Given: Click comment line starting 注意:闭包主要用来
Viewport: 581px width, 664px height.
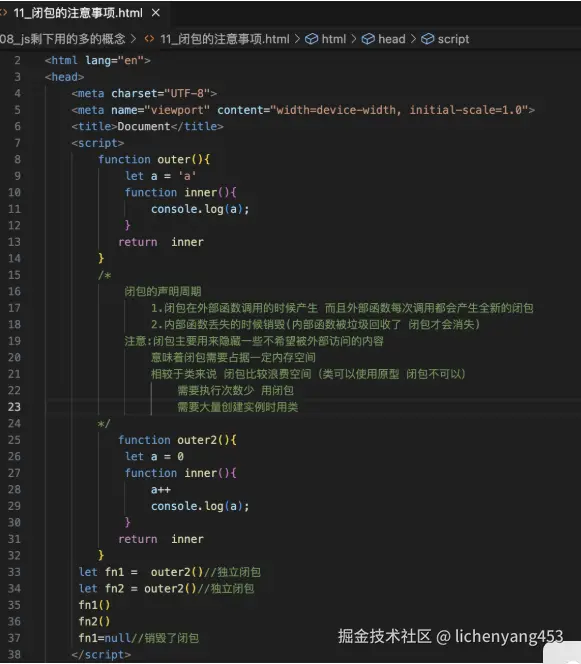Looking at the screenshot, I should click(254, 341).
